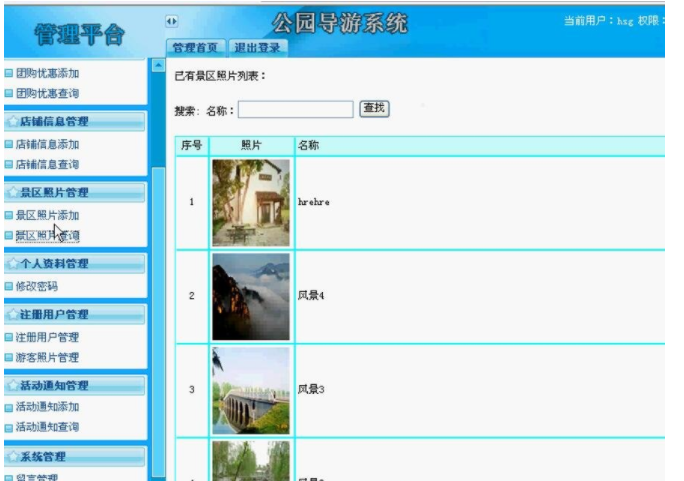Open photo thumbnail for 风景4
Image resolution: width=684 pixels, height=481 pixels.
[251, 297]
